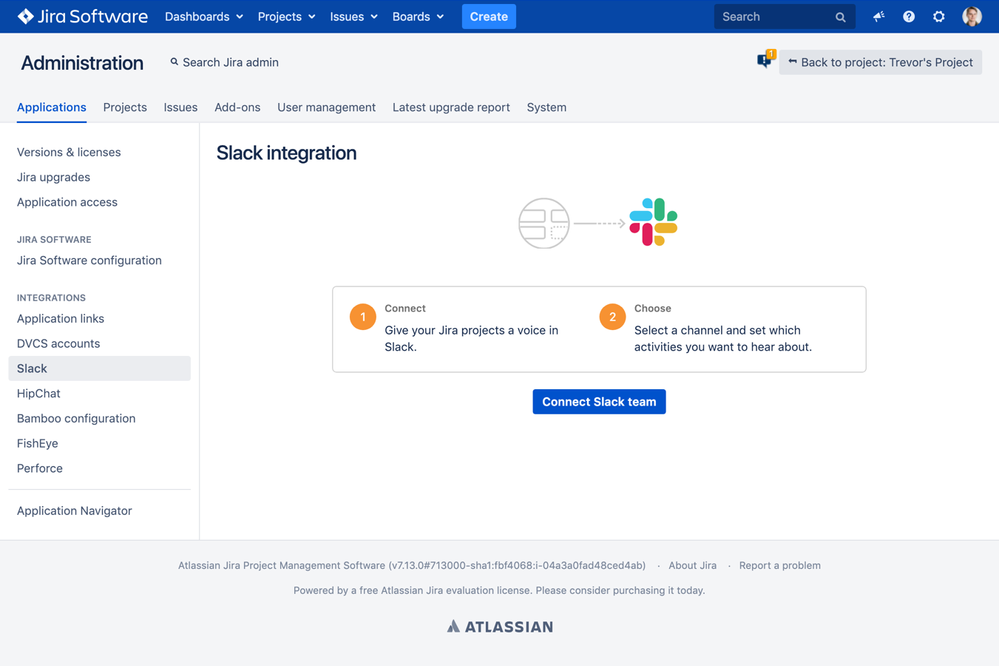Click the Atlassian footer logo
This screenshot has width=999, height=666.
tap(500, 626)
